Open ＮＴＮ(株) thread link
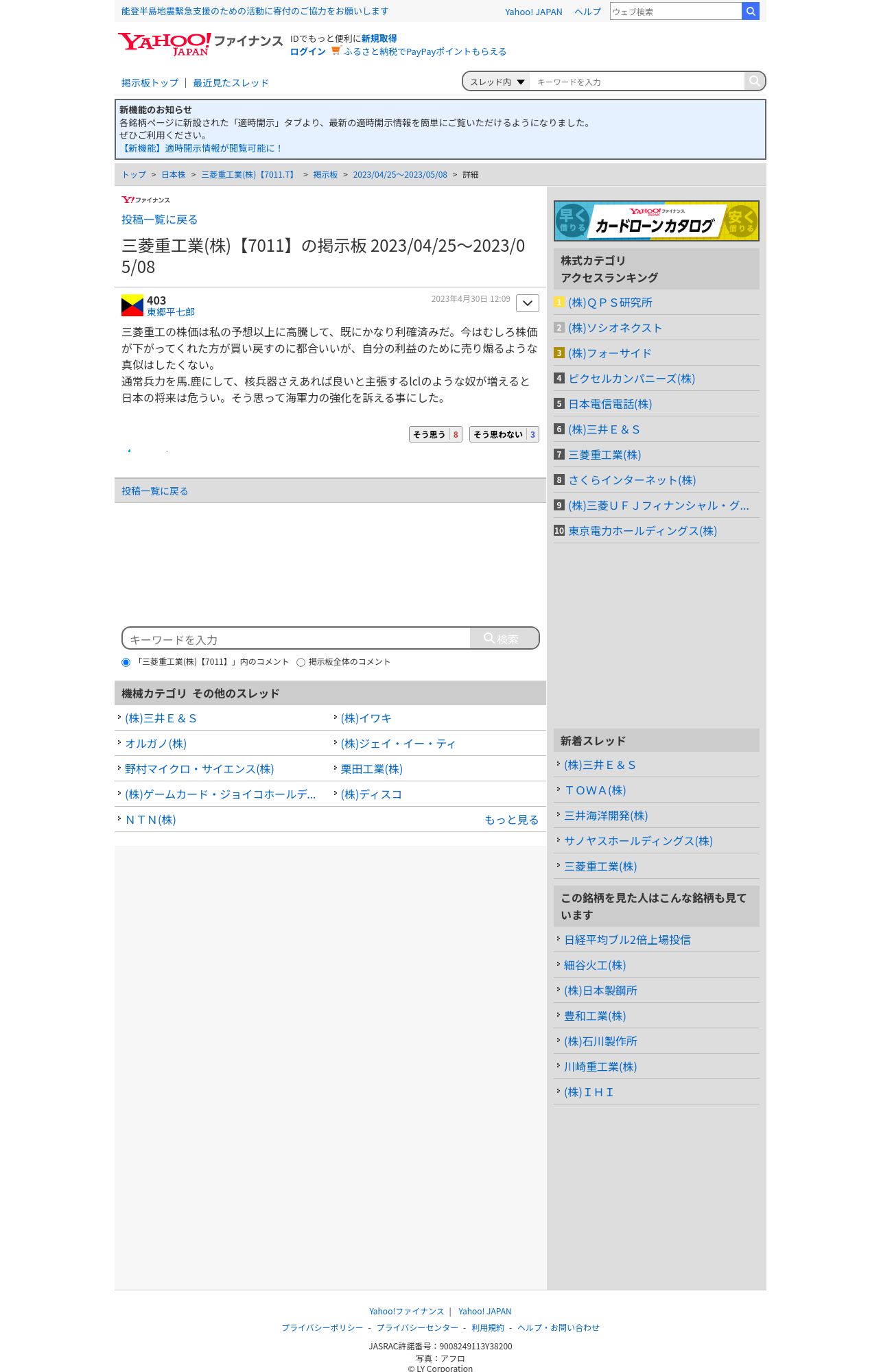881x1372 pixels. 150,820
